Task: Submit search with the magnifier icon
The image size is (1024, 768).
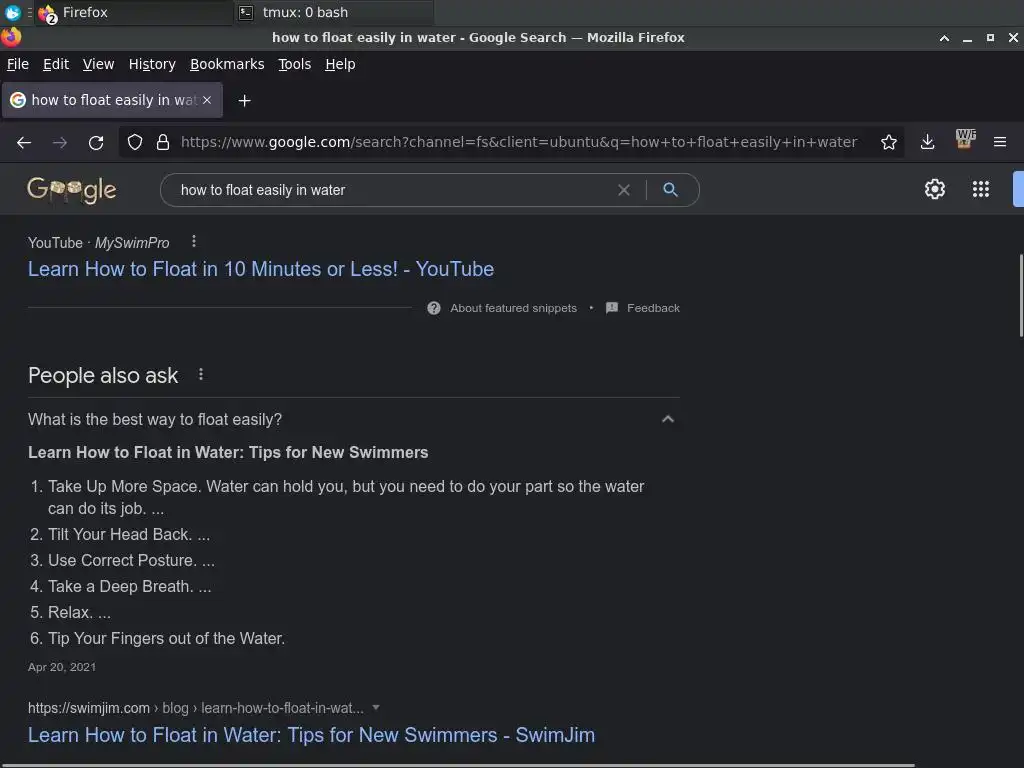Action: click(670, 189)
